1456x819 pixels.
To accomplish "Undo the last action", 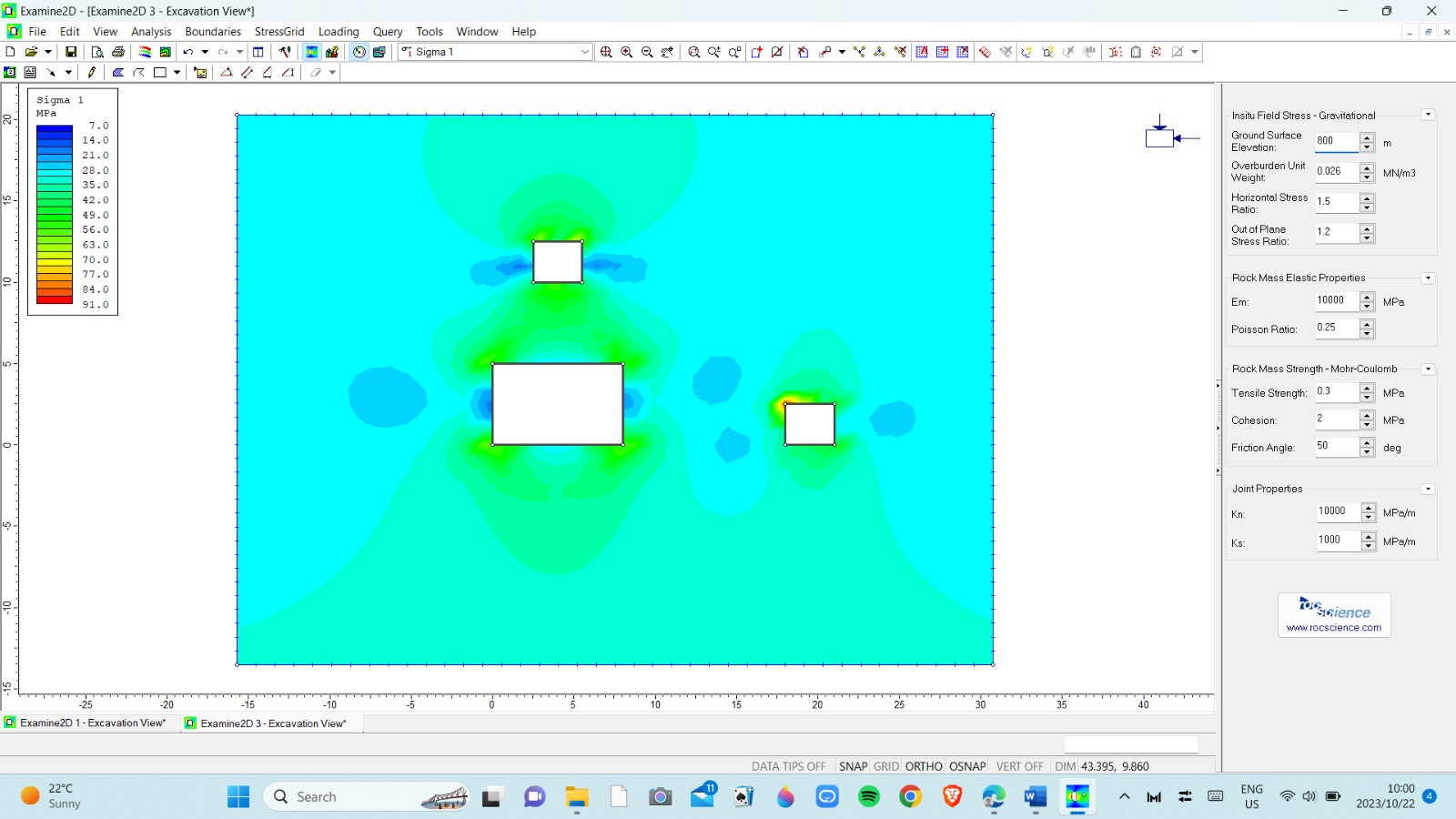I will [x=187, y=52].
